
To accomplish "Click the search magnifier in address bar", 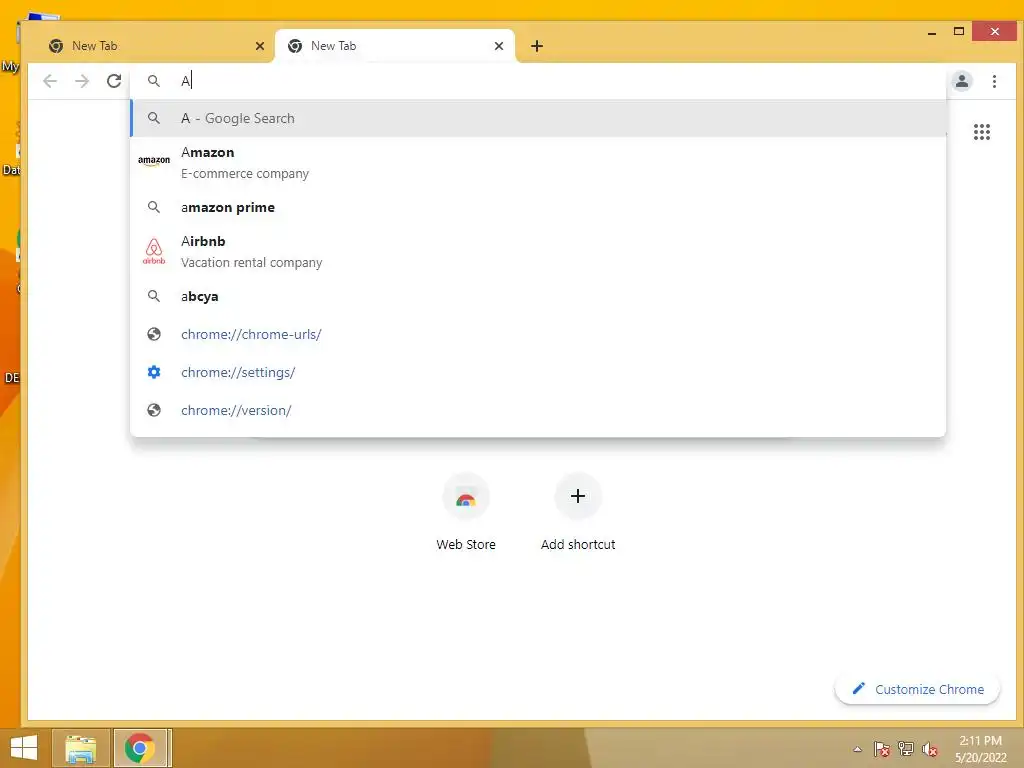I will coord(153,81).
